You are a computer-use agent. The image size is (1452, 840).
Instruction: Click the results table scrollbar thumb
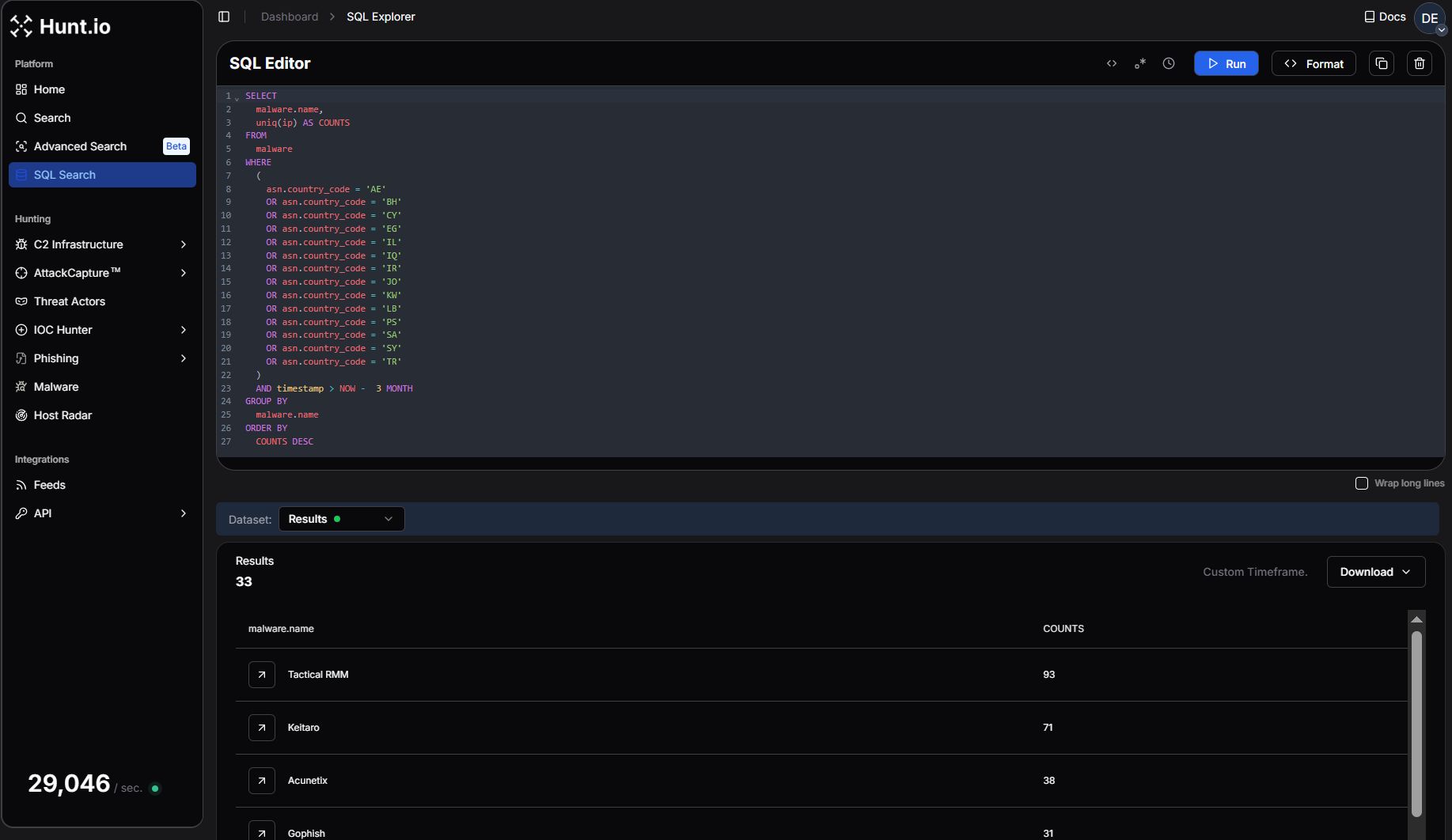(x=1416, y=723)
